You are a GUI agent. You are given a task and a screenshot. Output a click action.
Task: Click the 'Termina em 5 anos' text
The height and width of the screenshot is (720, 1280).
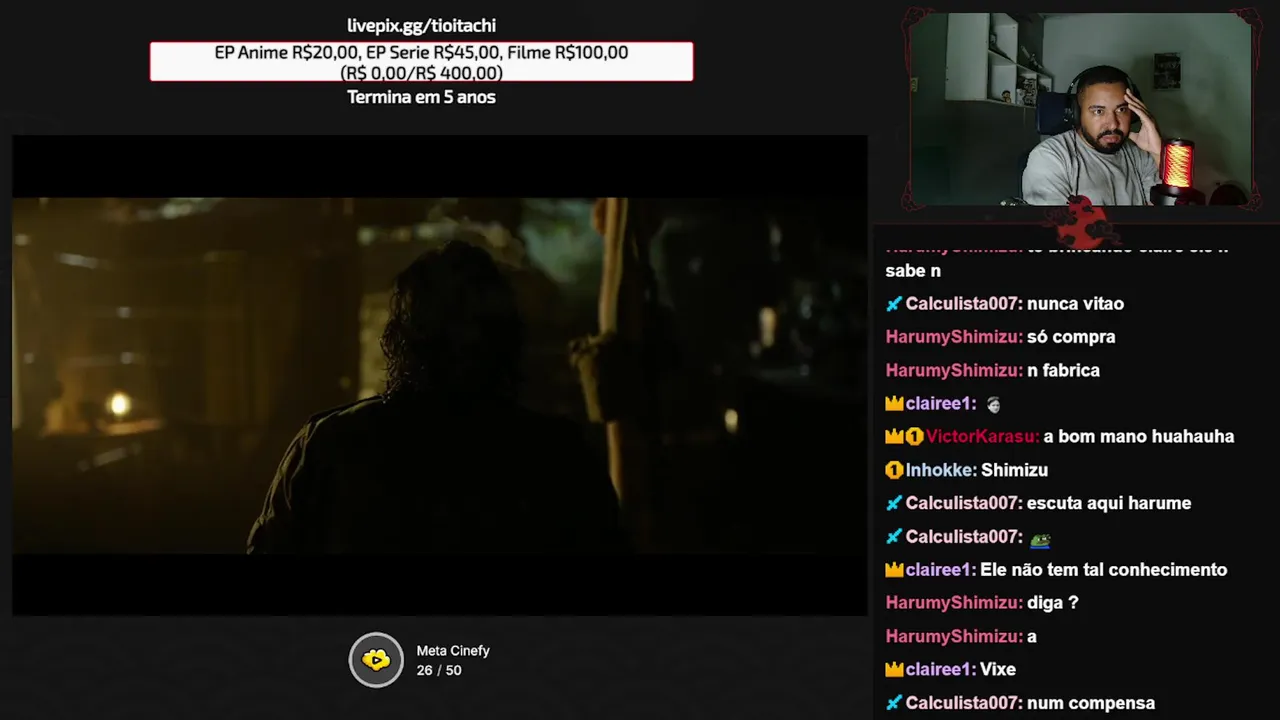421,97
